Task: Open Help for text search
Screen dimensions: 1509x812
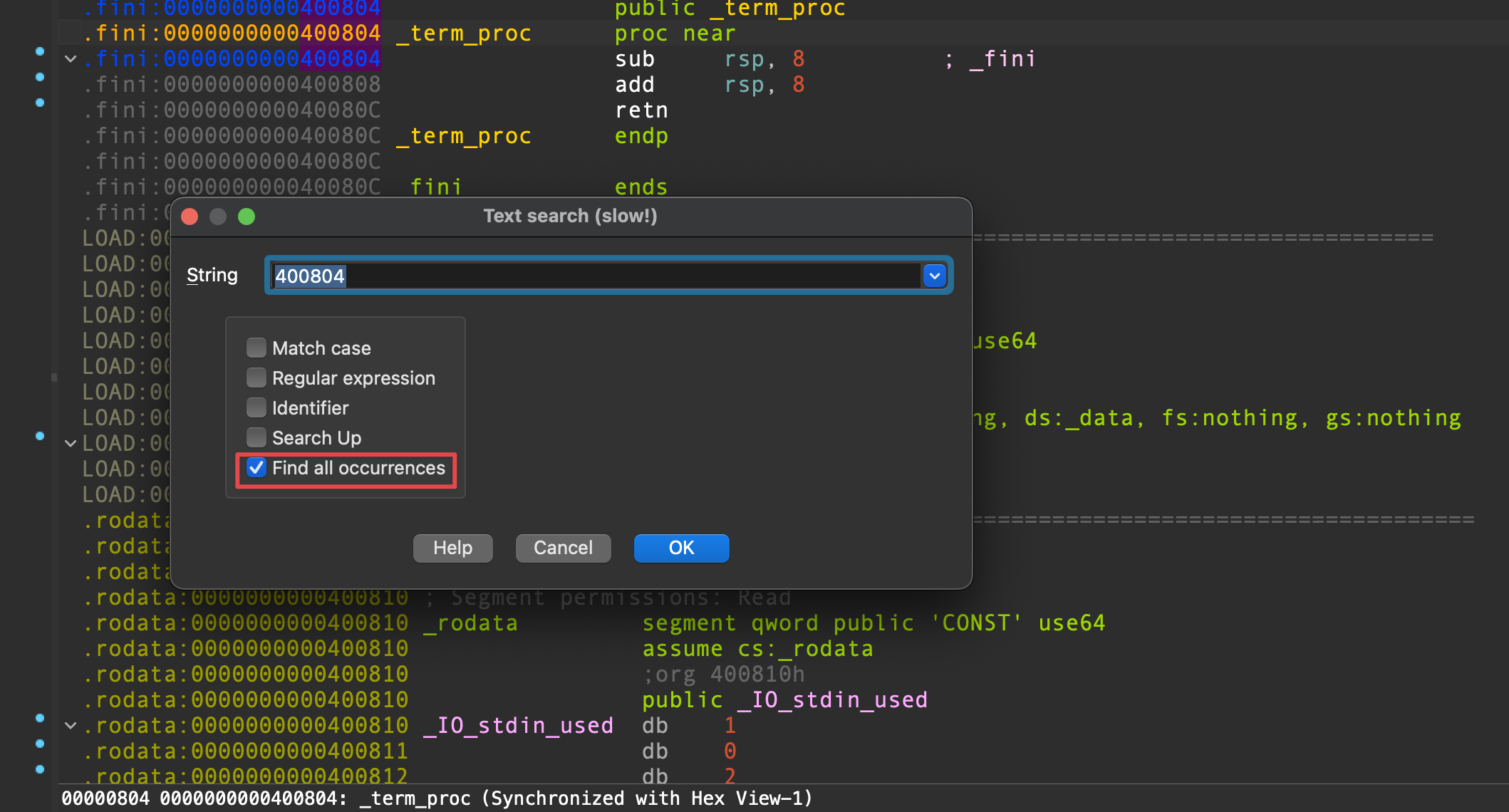Action: tap(452, 548)
